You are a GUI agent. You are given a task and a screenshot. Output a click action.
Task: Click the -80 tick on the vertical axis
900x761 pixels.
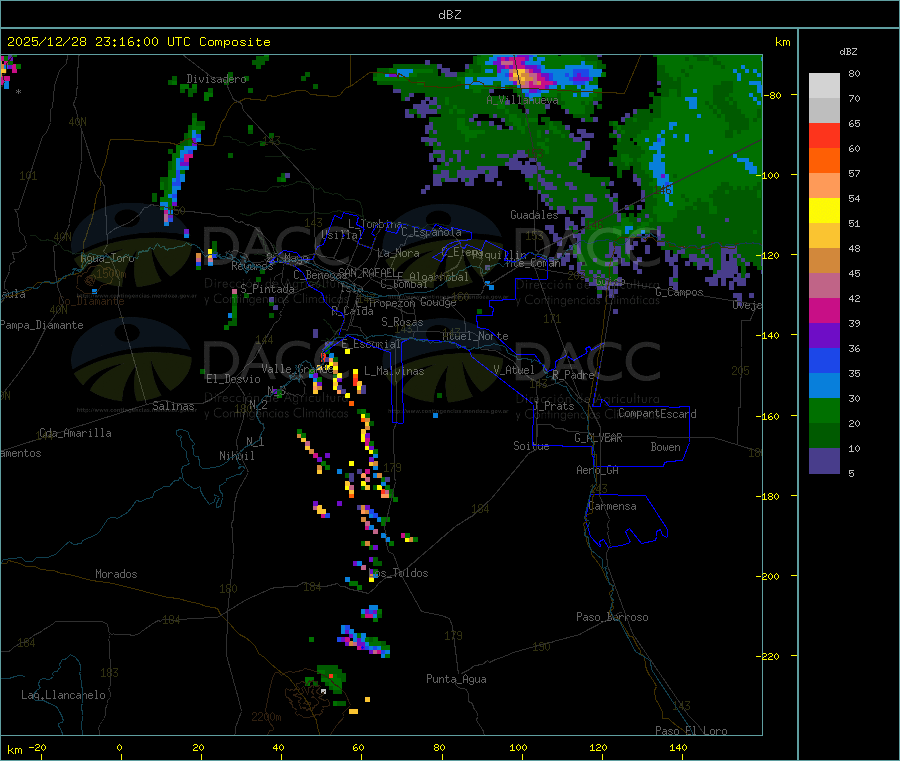[773, 95]
